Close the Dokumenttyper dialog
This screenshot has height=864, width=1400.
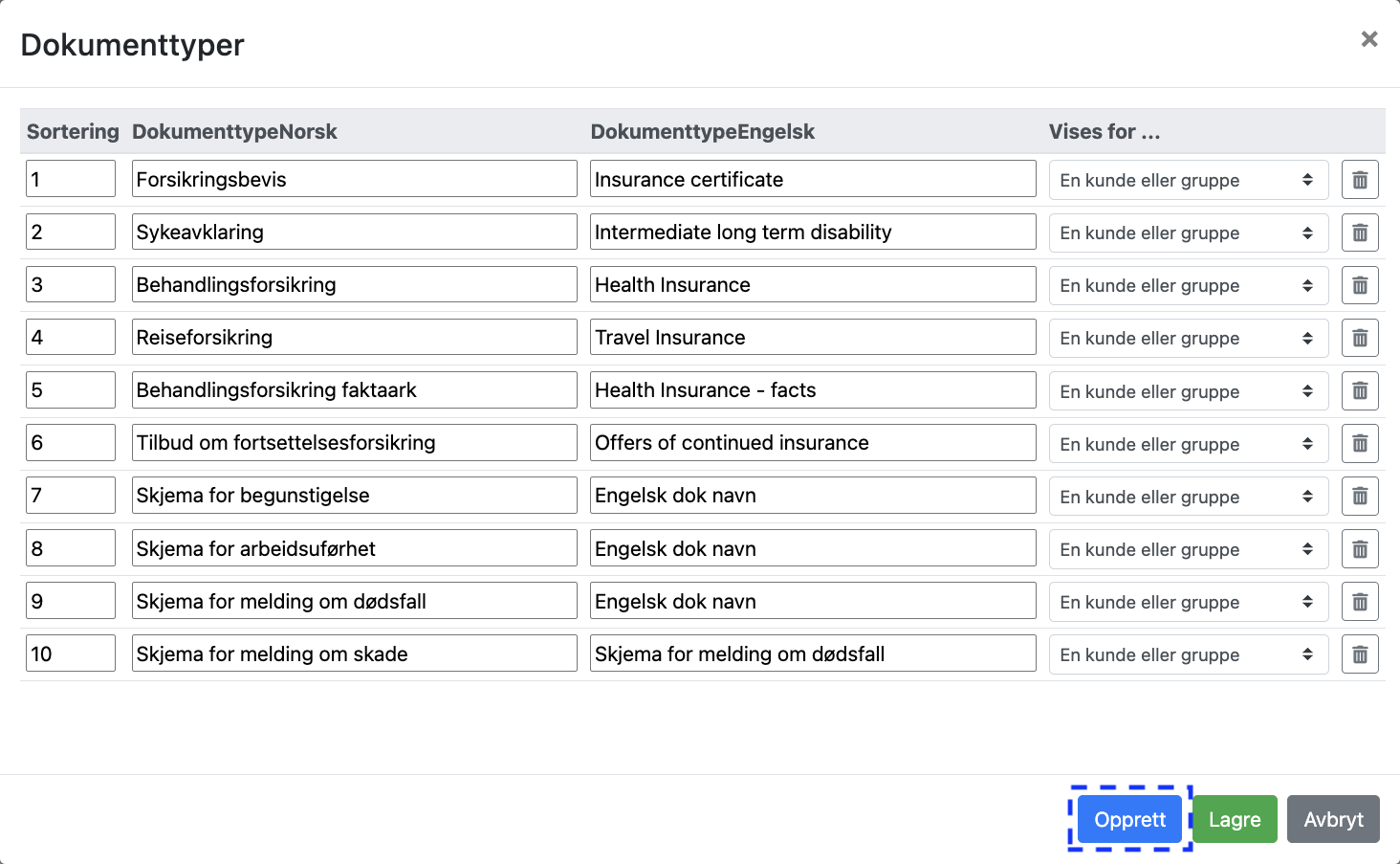(x=1369, y=39)
